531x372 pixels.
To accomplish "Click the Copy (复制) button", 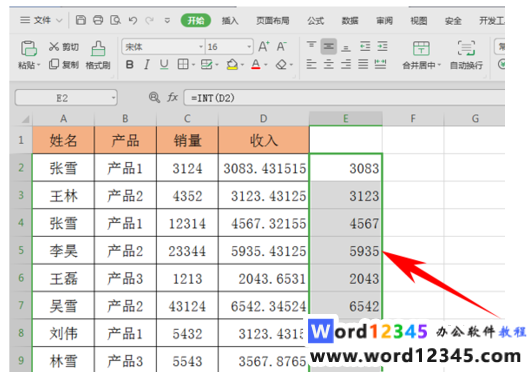I will (x=64, y=64).
